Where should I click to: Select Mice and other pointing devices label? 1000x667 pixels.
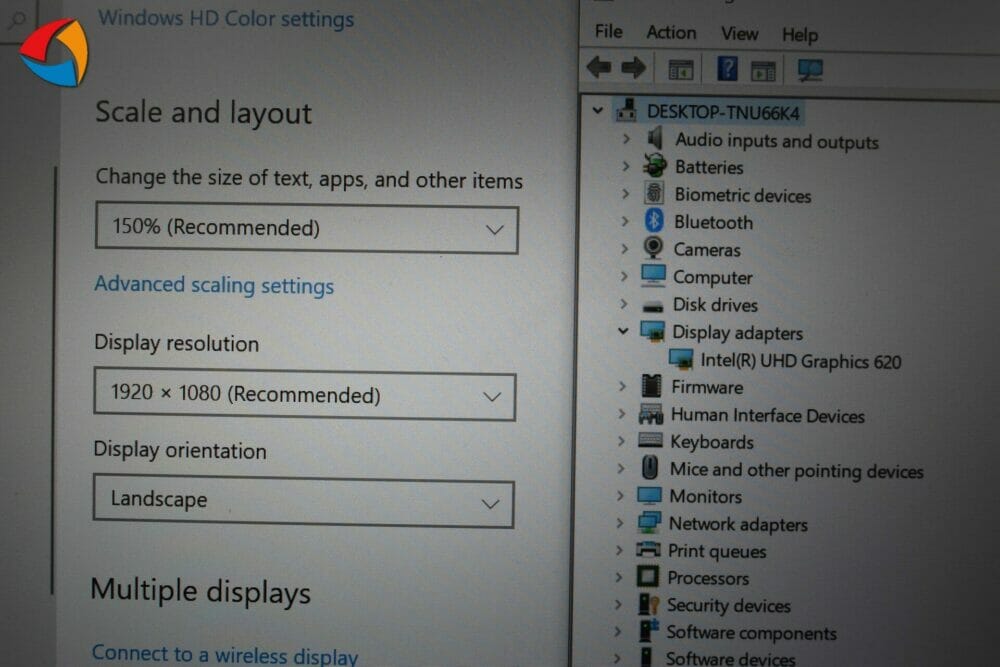796,470
